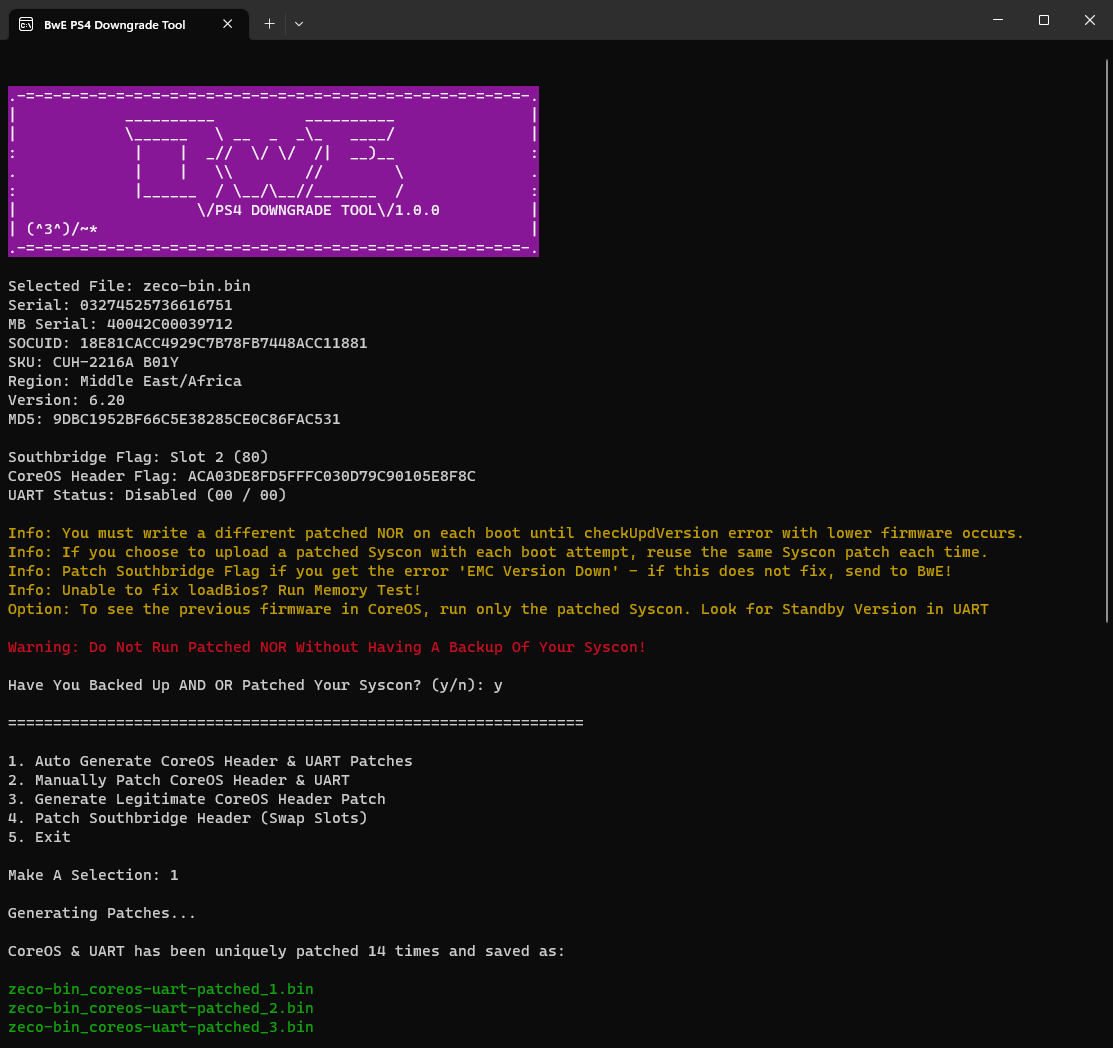The width and height of the screenshot is (1113, 1048).
Task: Click the MB Serial line
Action: pos(120,324)
